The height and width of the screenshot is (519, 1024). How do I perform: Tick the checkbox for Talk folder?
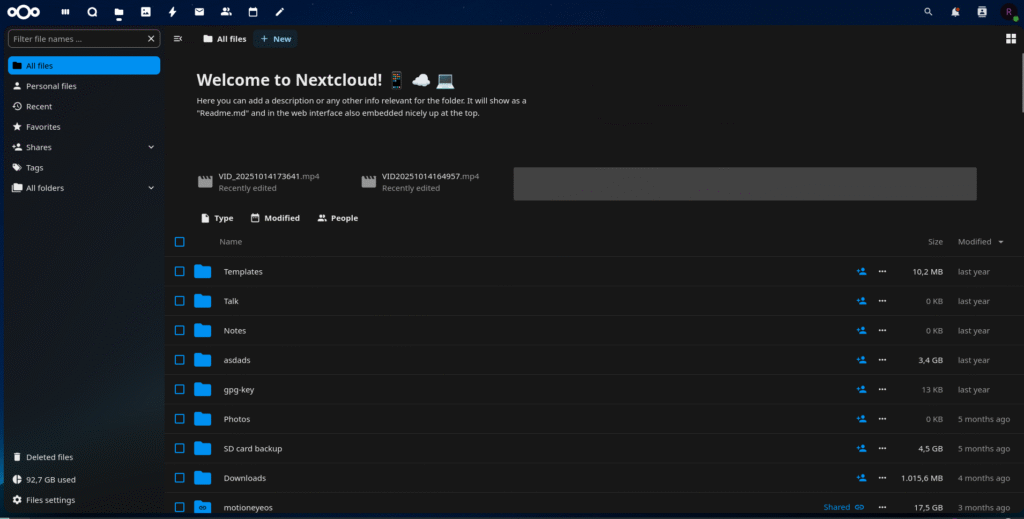(180, 301)
